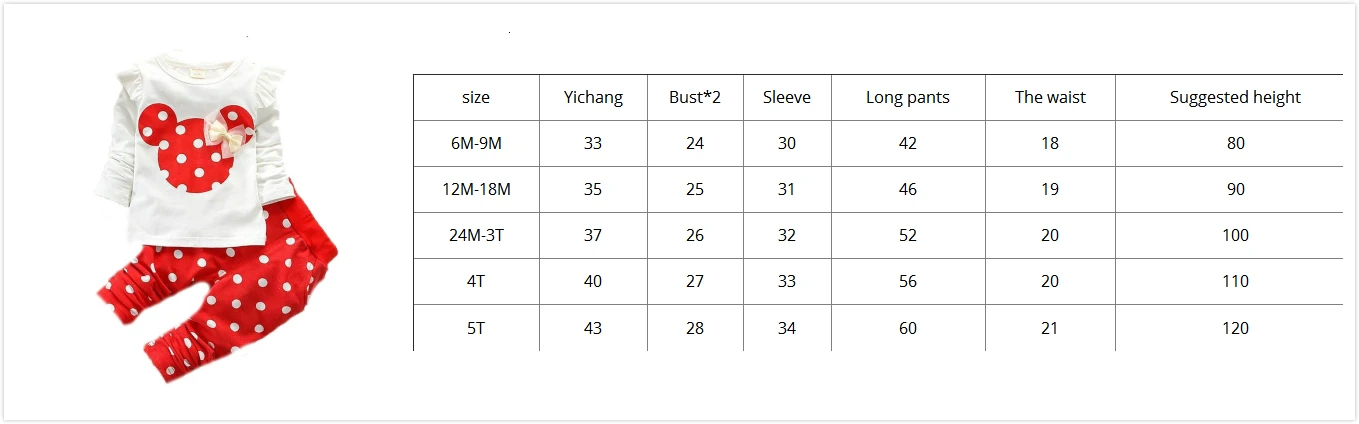Select the 'Long pants' header cell
Image resolution: width=1359 pixels, height=424 pixels.
click(908, 97)
